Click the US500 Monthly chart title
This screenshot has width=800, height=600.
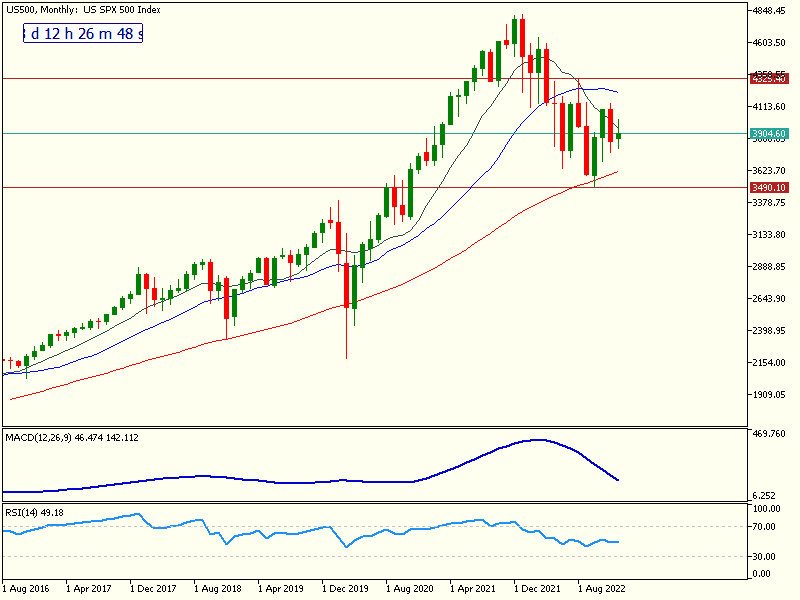tap(81, 9)
